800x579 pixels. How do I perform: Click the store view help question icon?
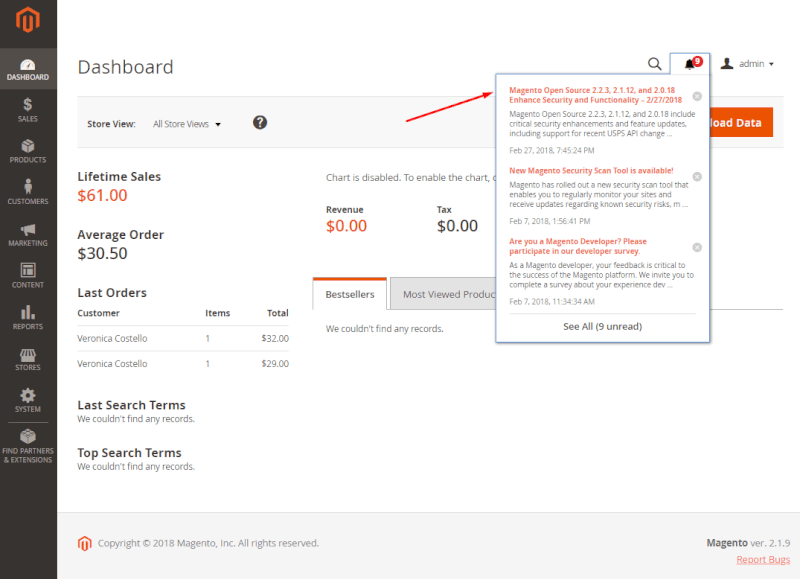pyautogui.click(x=260, y=122)
